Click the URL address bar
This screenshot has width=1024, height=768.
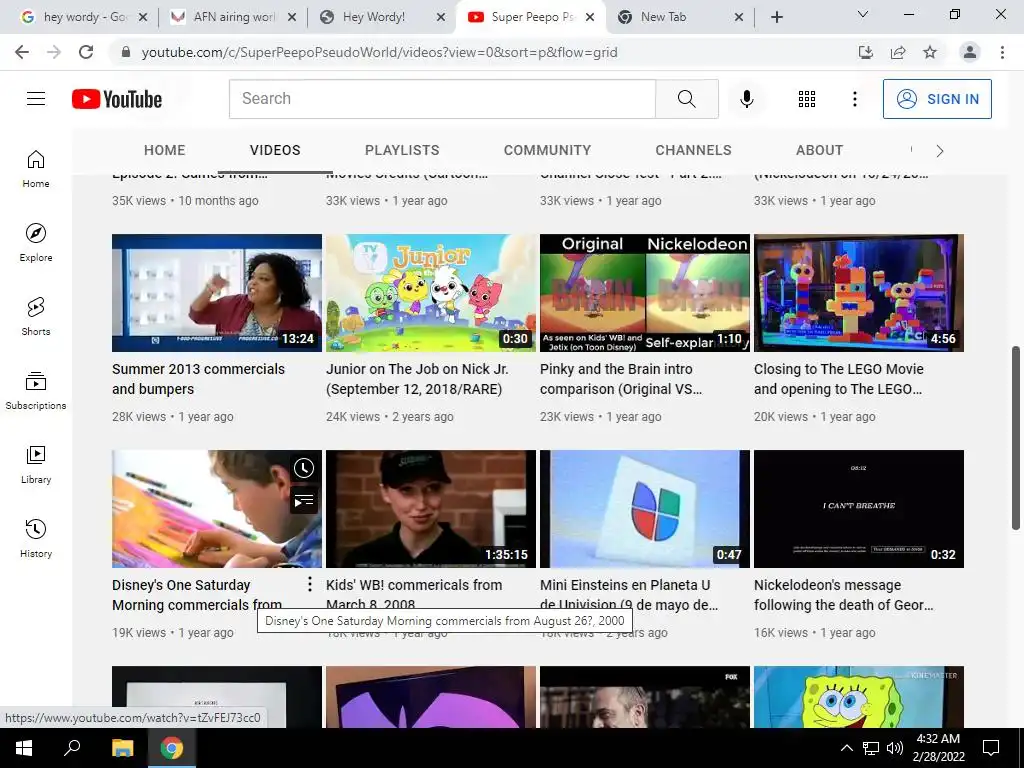click(x=483, y=52)
